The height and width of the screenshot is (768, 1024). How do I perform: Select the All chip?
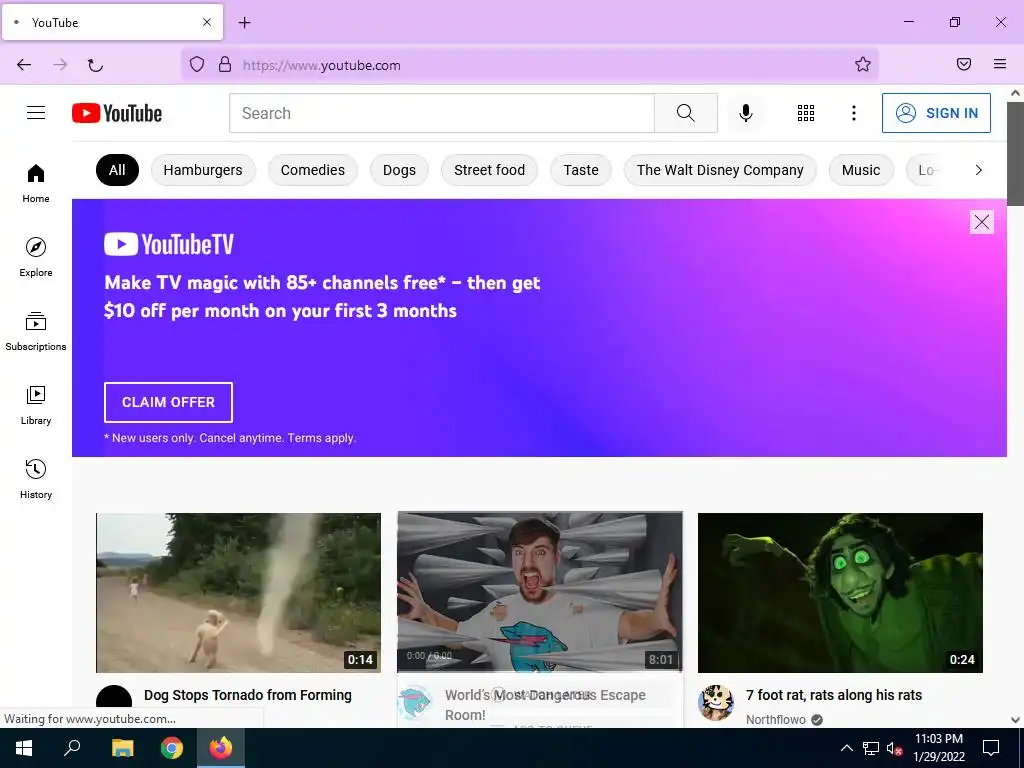tap(117, 170)
